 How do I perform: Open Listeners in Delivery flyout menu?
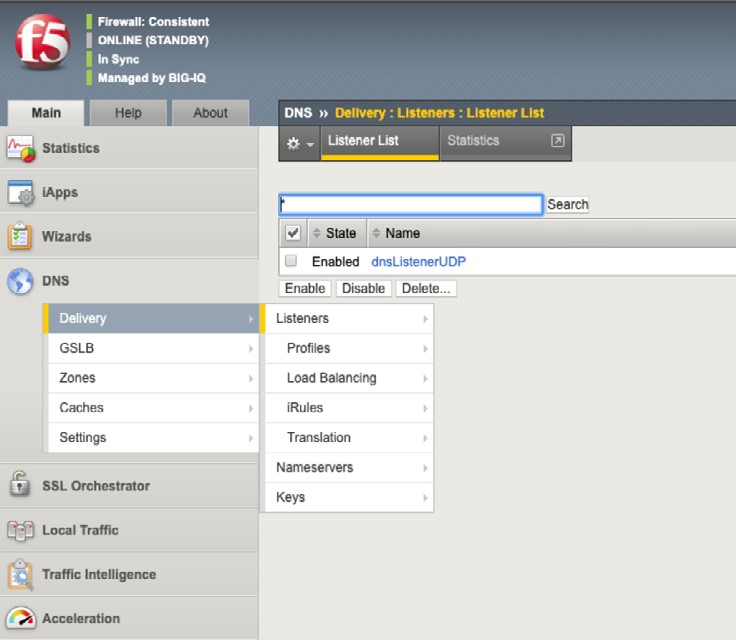tap(347, 318)
